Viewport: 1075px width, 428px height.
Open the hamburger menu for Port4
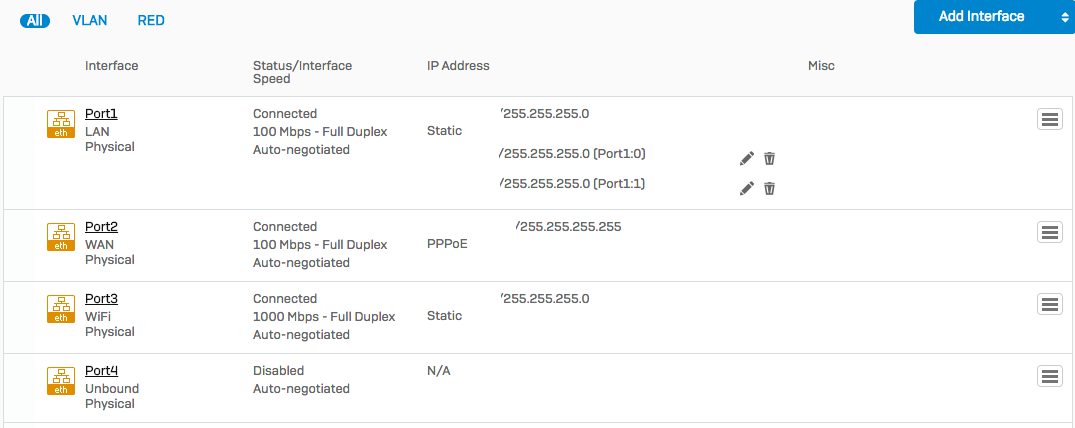[1050, 376]
